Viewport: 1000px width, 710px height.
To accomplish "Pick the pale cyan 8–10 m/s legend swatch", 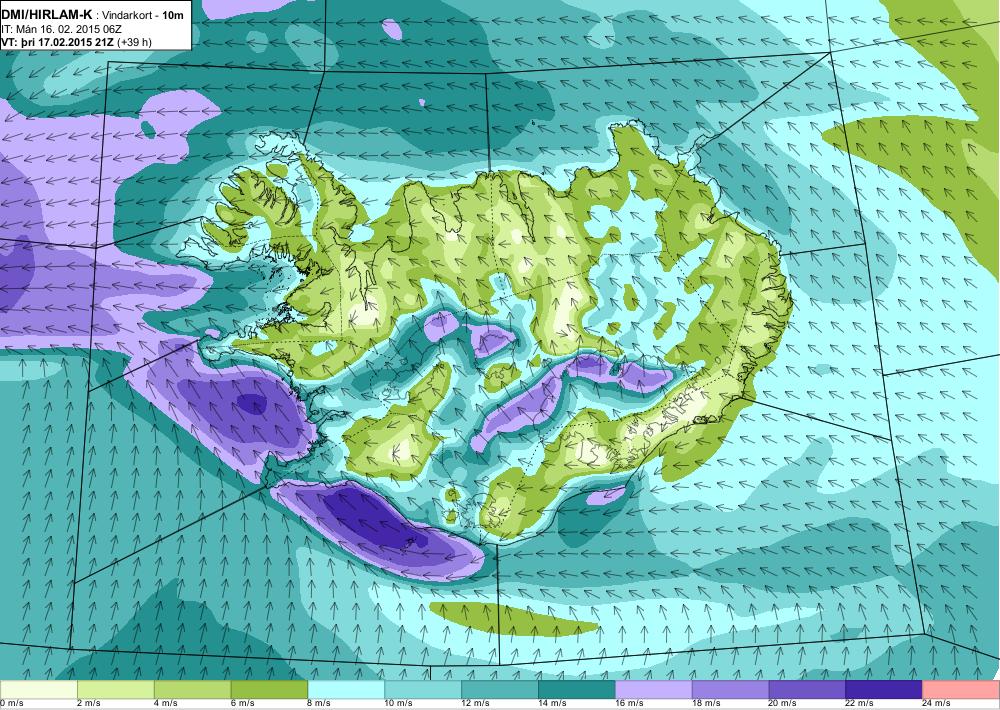I will click(x=346, y=690).
